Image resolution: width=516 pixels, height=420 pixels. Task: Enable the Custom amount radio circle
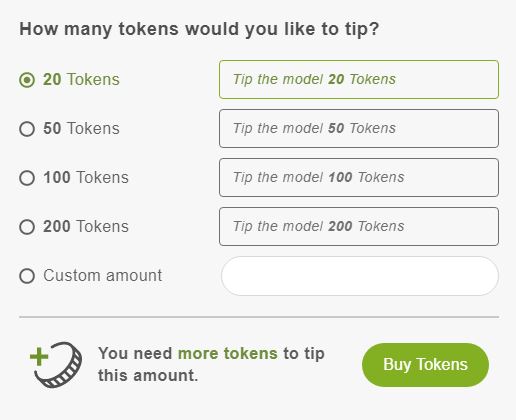coord(27,276)
